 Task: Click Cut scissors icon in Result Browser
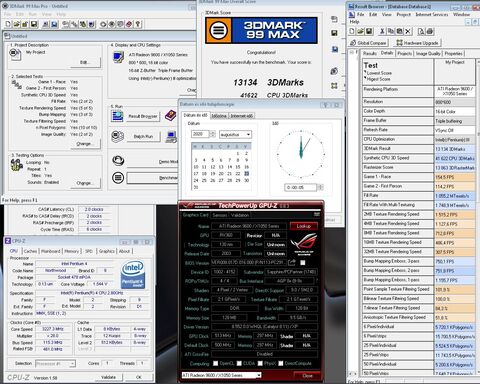(382, 31)
